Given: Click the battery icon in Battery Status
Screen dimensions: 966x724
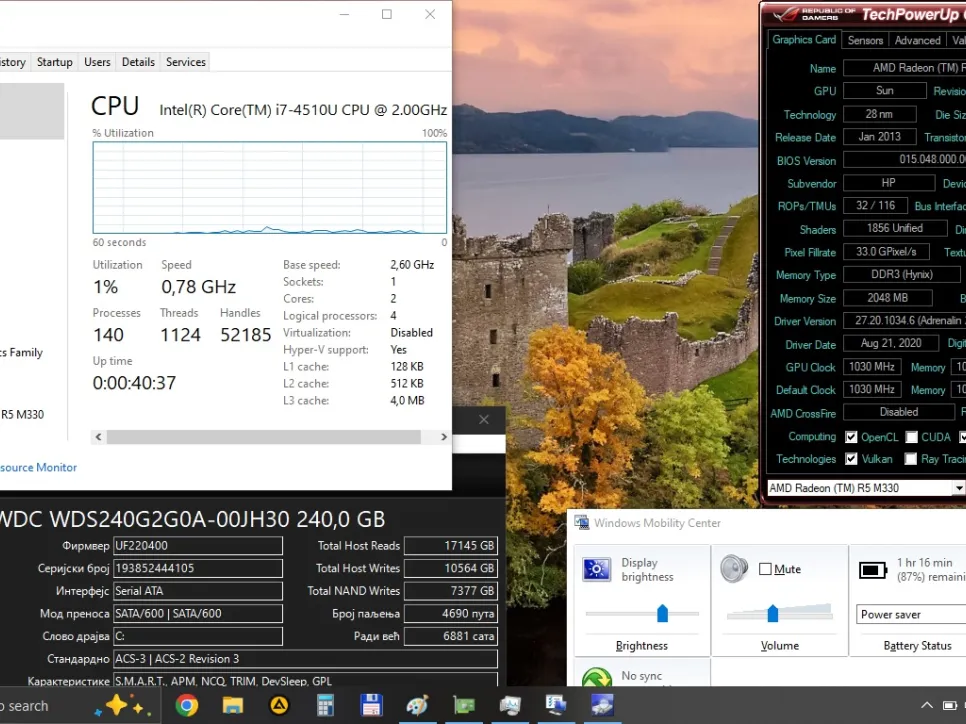Looking at the screenshot, I should click(x=872, y=570).
